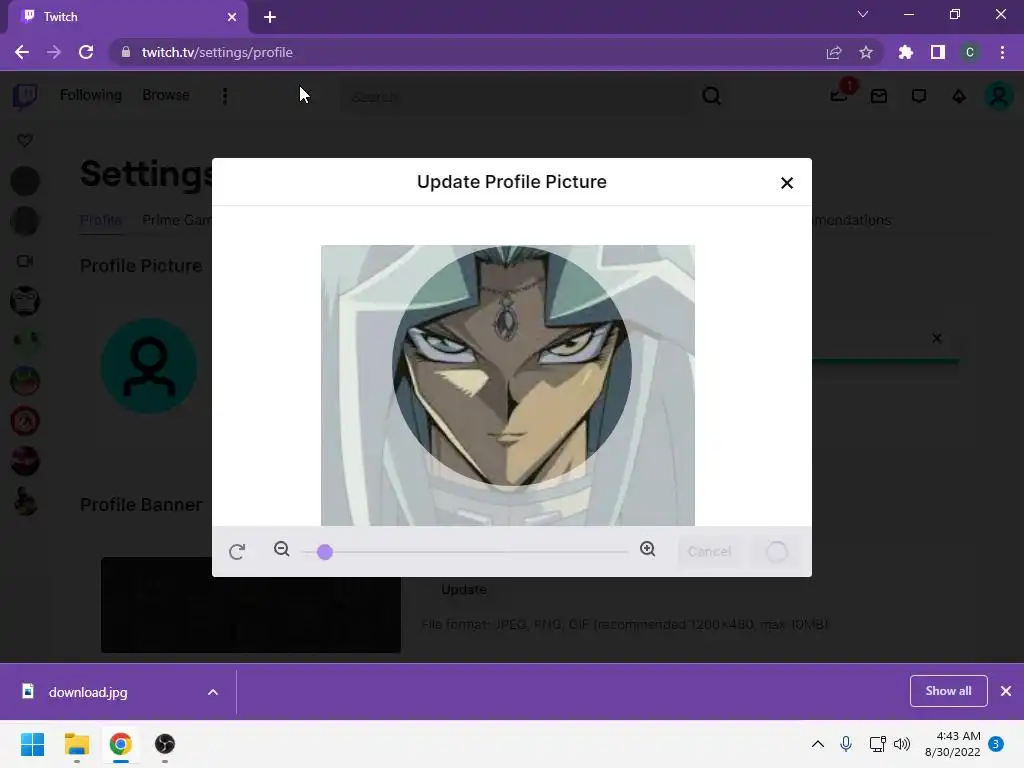Click the zoom in magnifier icon
The height and width of the screenshot is (768, 1024).
coord(648,549)
